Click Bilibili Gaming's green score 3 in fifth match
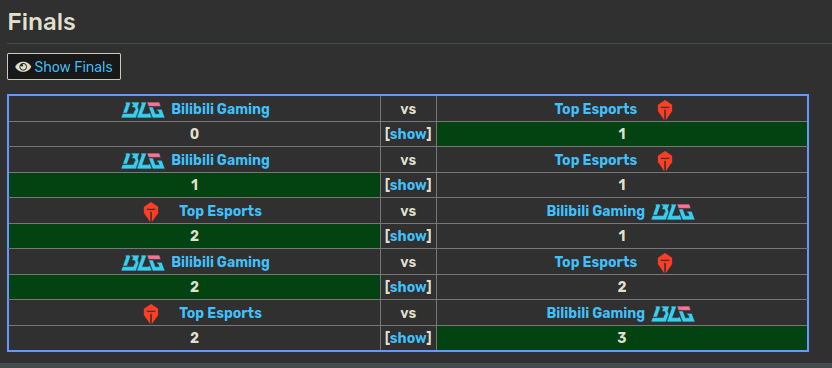The image size is (832, 368). click(x=622, y=338)
